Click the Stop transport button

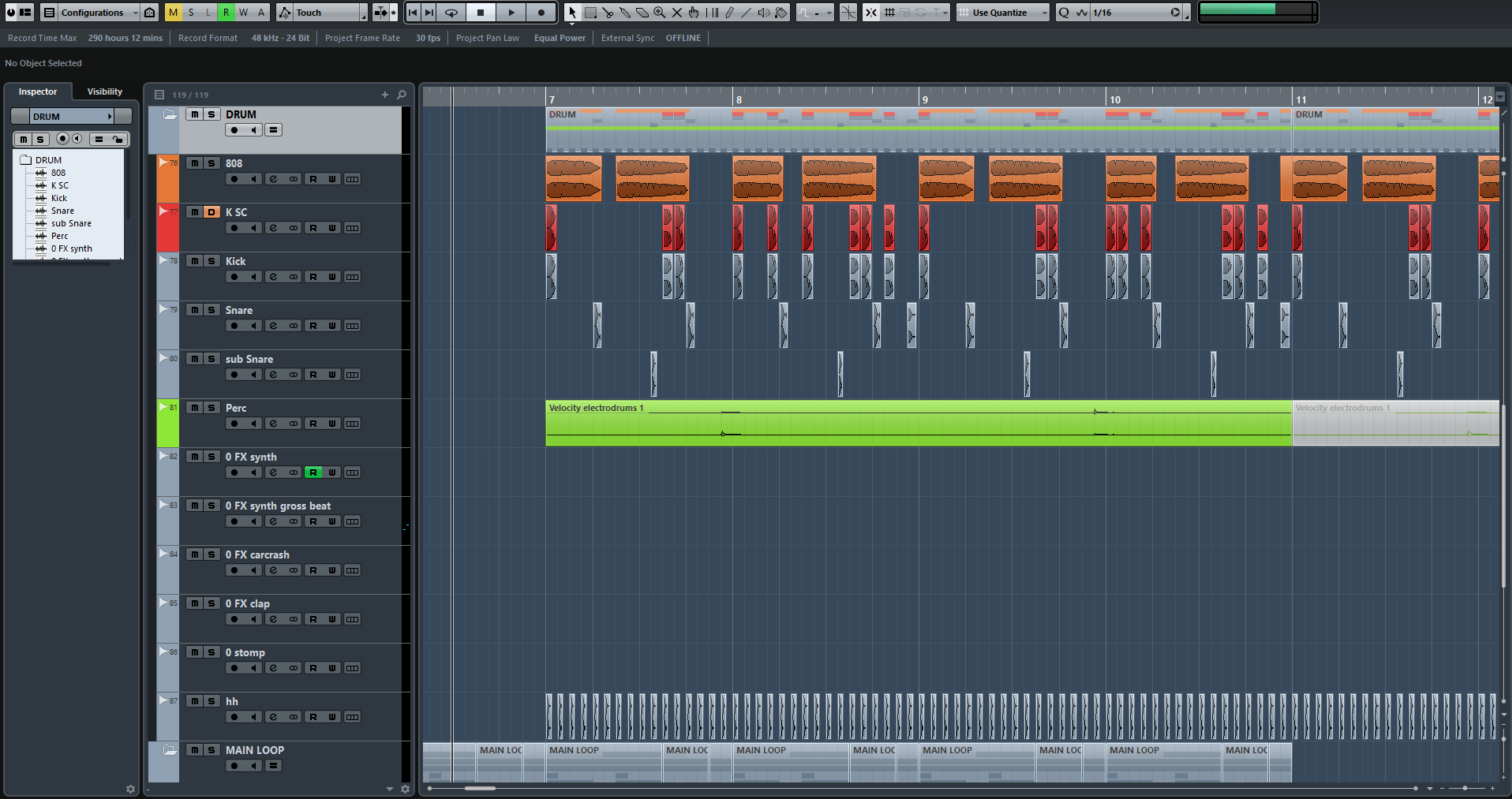click(x=481, y=13)
